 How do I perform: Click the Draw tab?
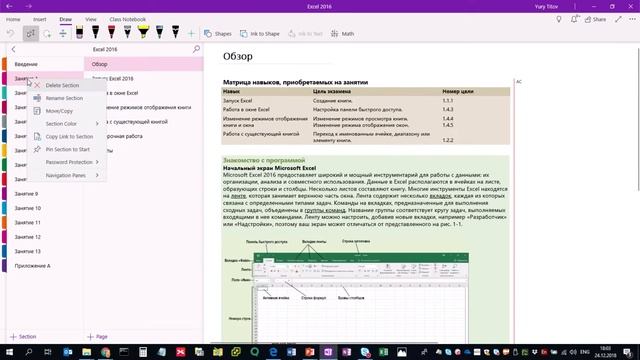tap(65, 19)
